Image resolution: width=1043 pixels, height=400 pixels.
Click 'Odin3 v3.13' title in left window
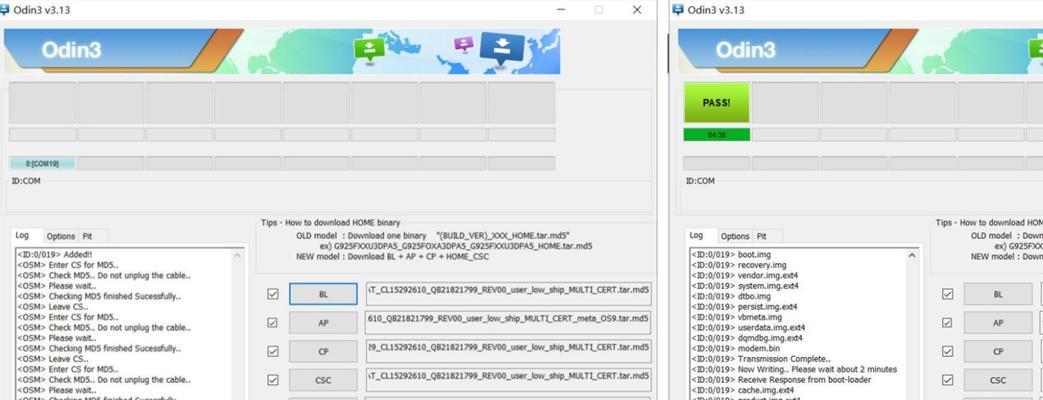tap(42, 10)
